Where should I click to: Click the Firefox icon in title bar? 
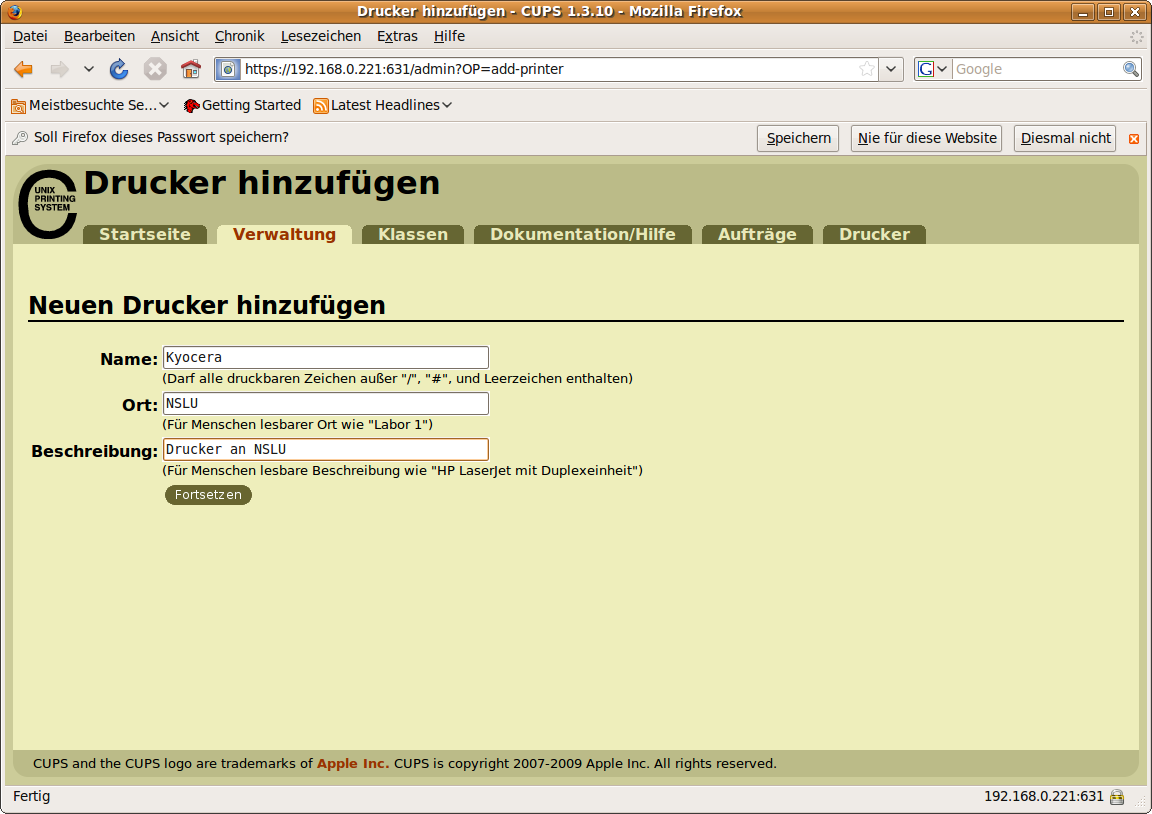click(x=14, y=11)
